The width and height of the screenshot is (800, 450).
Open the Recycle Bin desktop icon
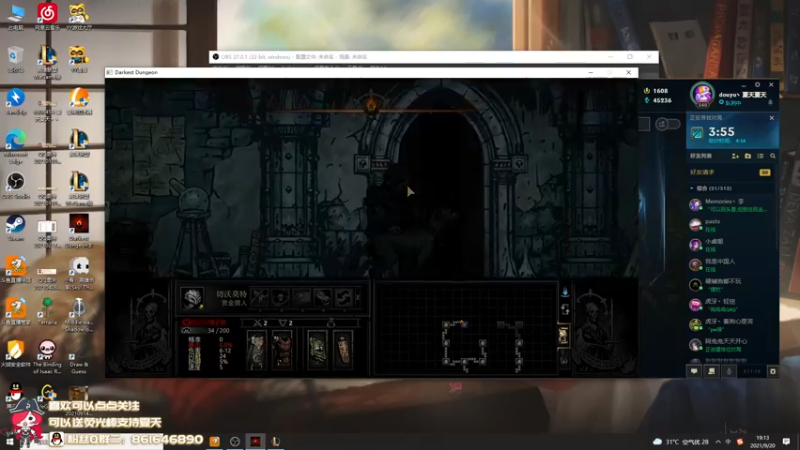[15, 58]
